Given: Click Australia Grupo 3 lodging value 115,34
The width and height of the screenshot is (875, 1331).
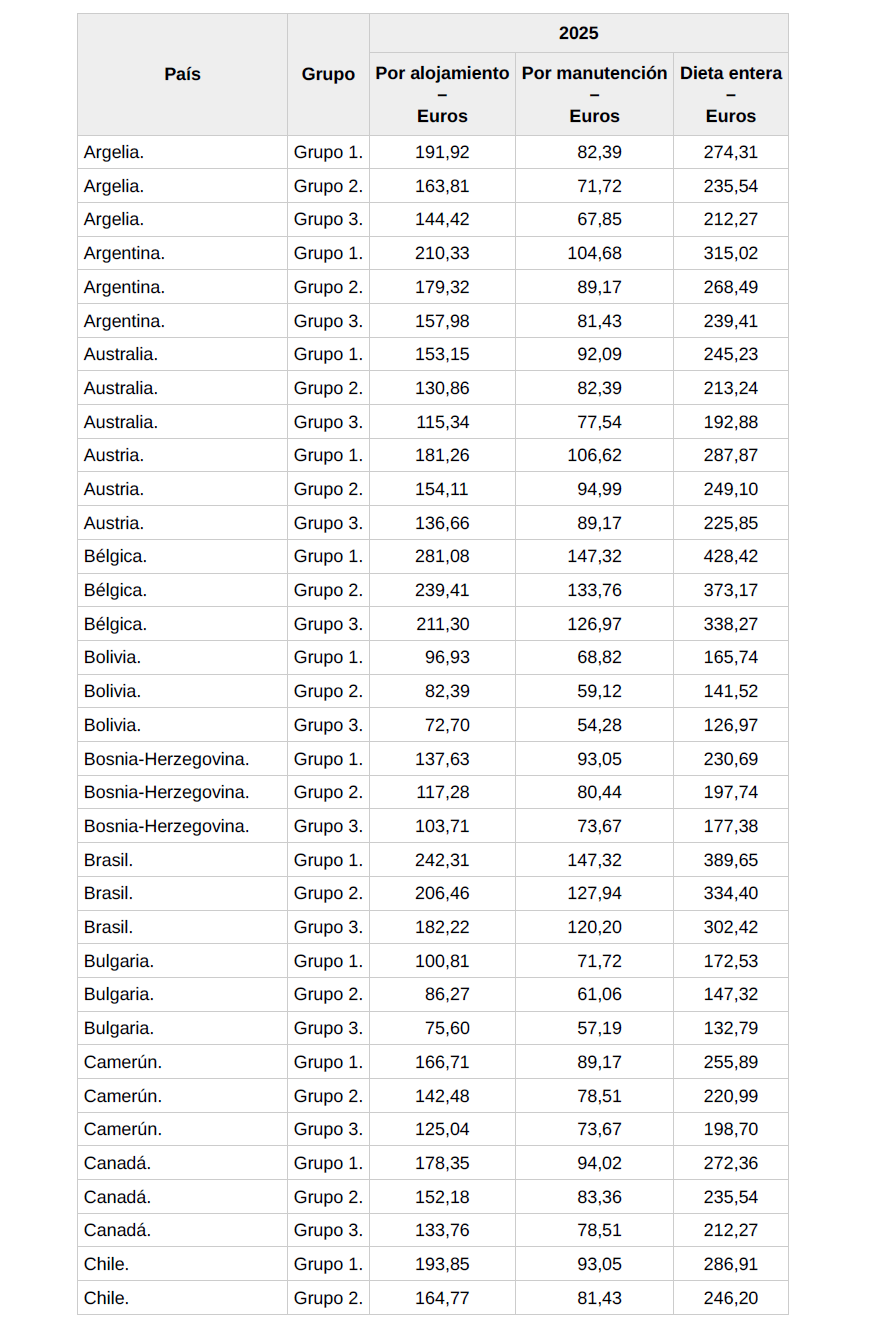Looking at the screenshot, I should [x=442, y=422].
